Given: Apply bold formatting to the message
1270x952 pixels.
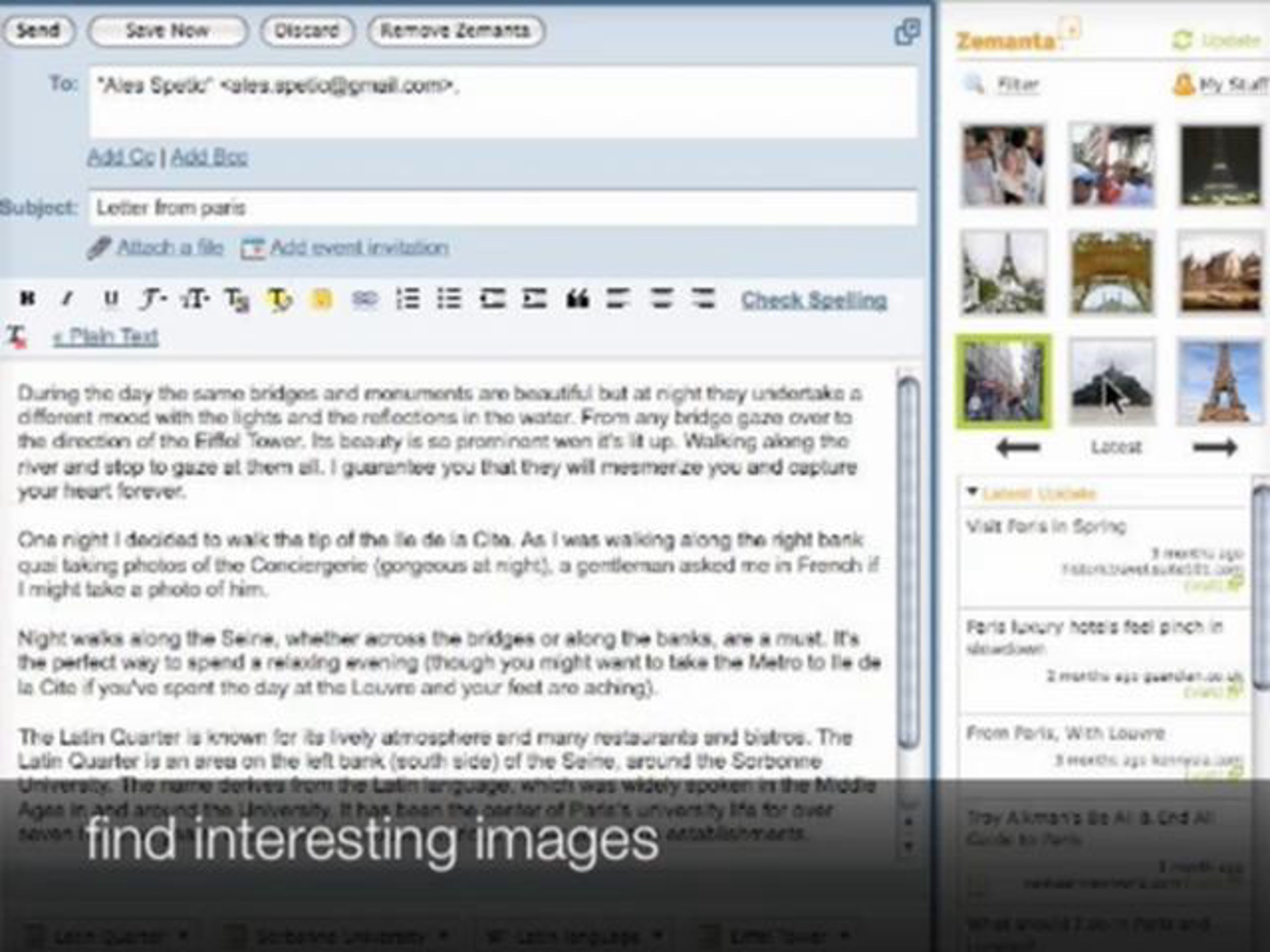Looking at the screenshot, I should coord(27,298).
